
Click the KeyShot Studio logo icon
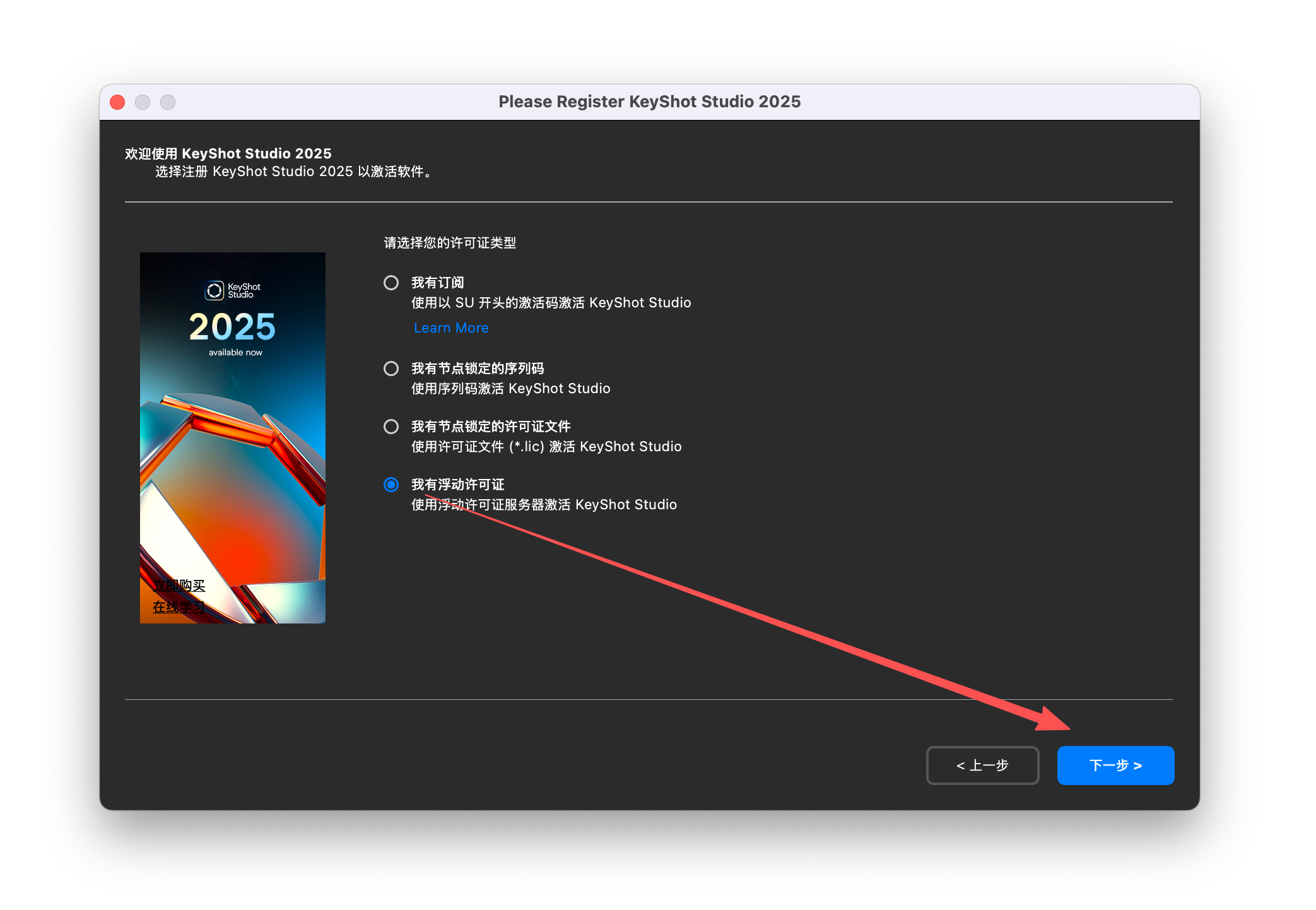(214, 290)
